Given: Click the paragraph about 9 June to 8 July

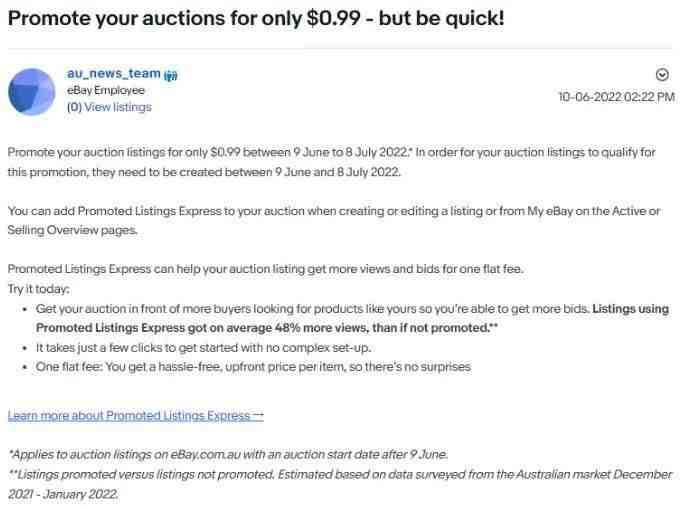Looking at the screenshot, I should click(x=331, y=162).
